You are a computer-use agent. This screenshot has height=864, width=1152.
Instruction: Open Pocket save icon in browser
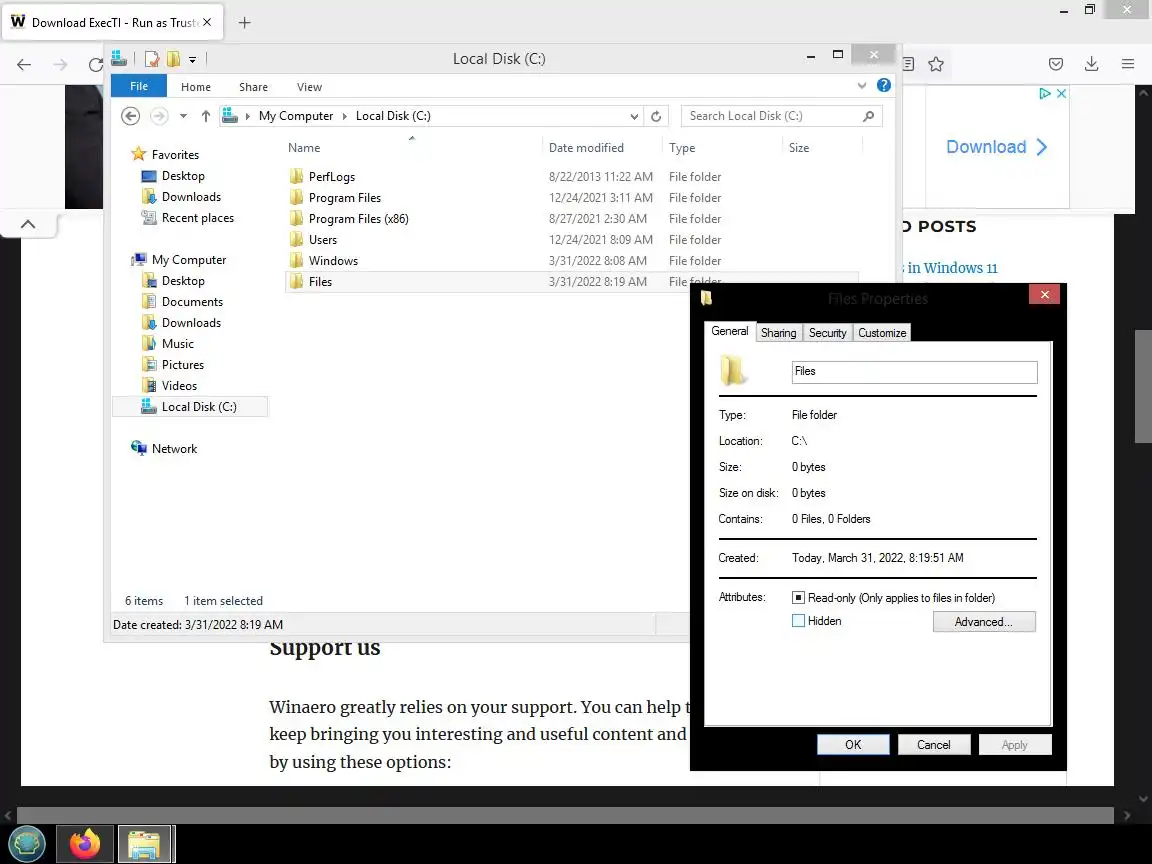pyautogui.click(x=1056, y=65)
